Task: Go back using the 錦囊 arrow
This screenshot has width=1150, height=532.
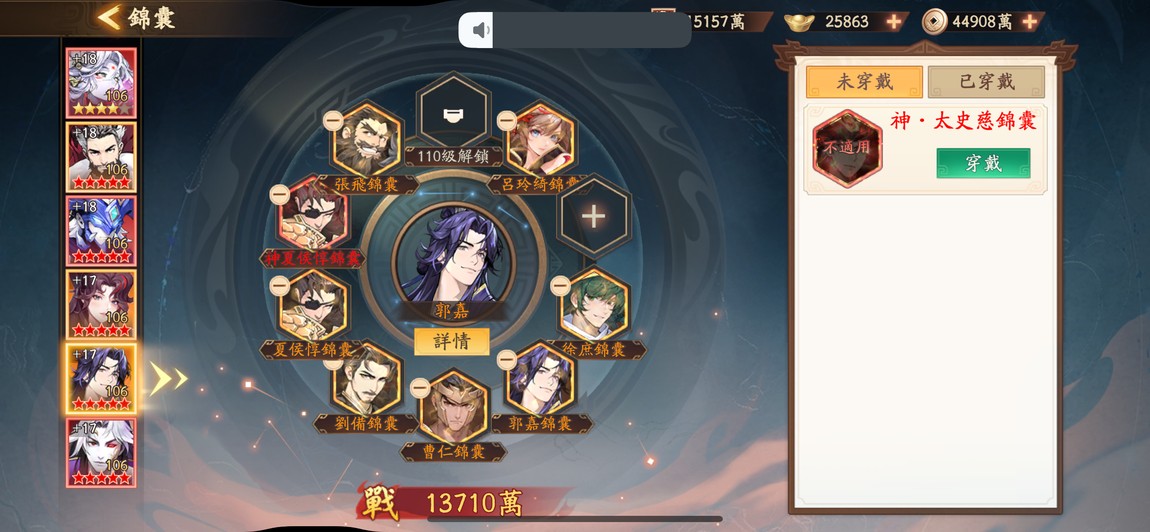Action: [110, 18]
